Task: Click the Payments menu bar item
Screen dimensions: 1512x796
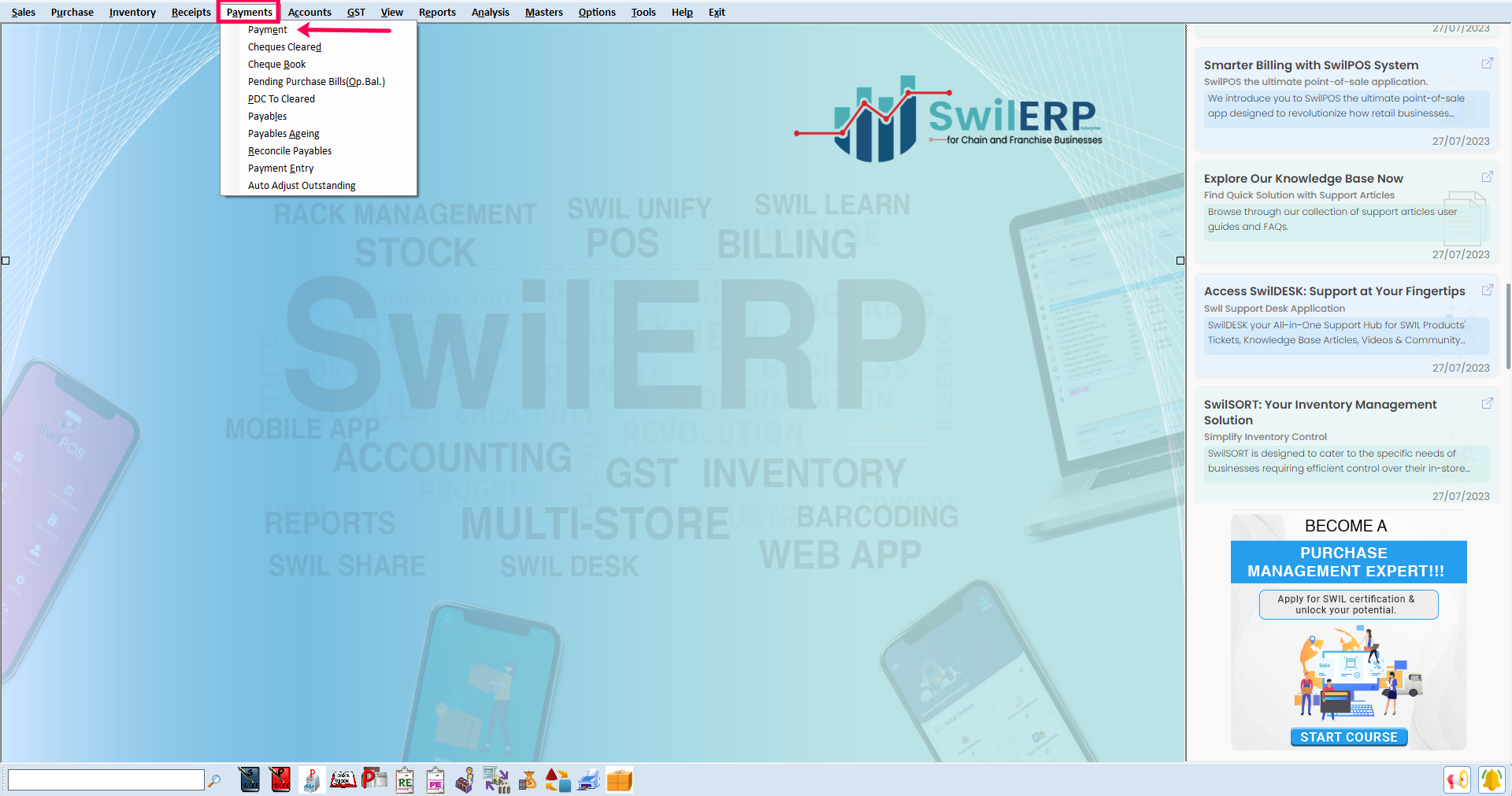Action: 249,12
